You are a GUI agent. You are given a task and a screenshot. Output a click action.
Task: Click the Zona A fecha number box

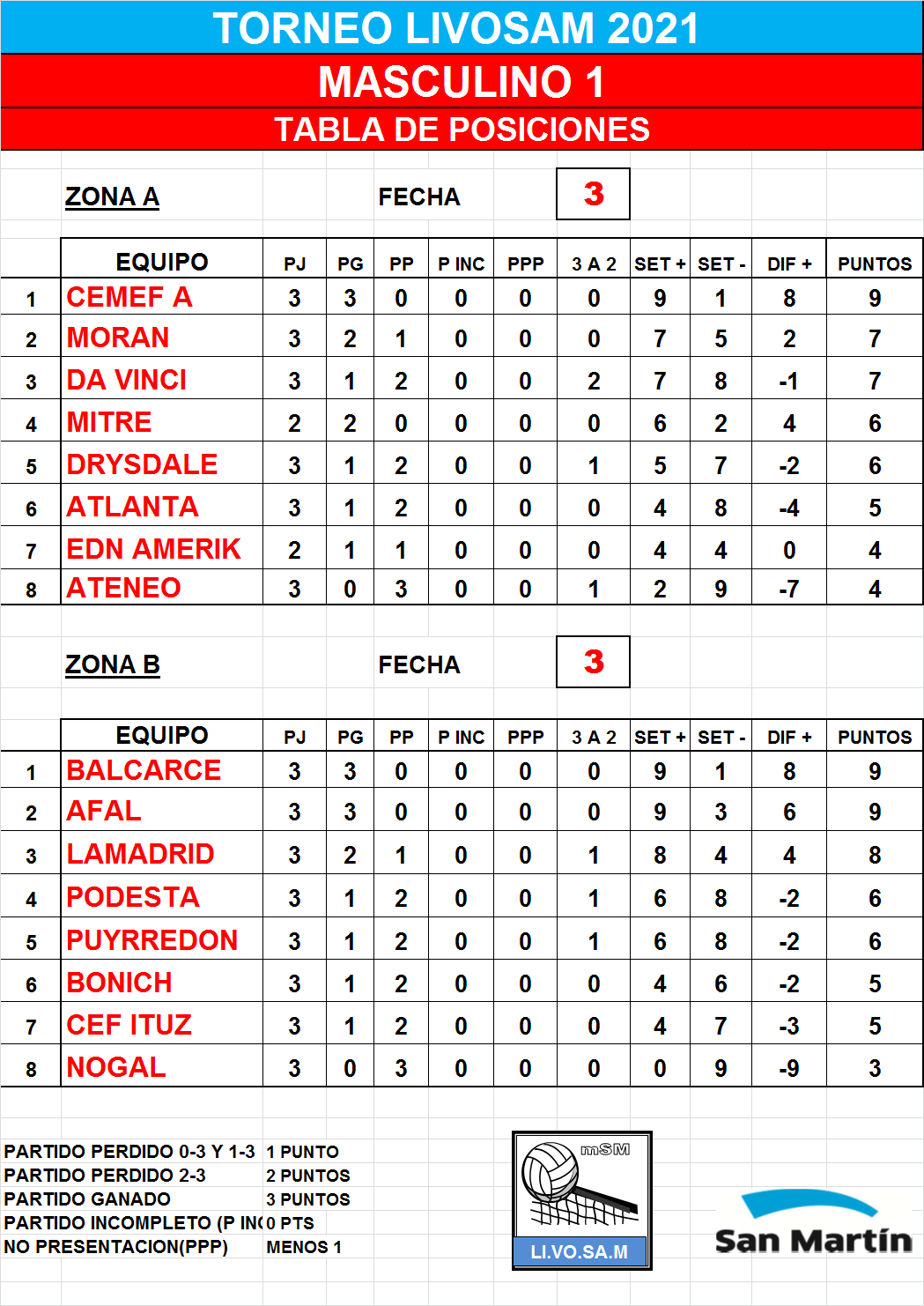pos(593,194)
